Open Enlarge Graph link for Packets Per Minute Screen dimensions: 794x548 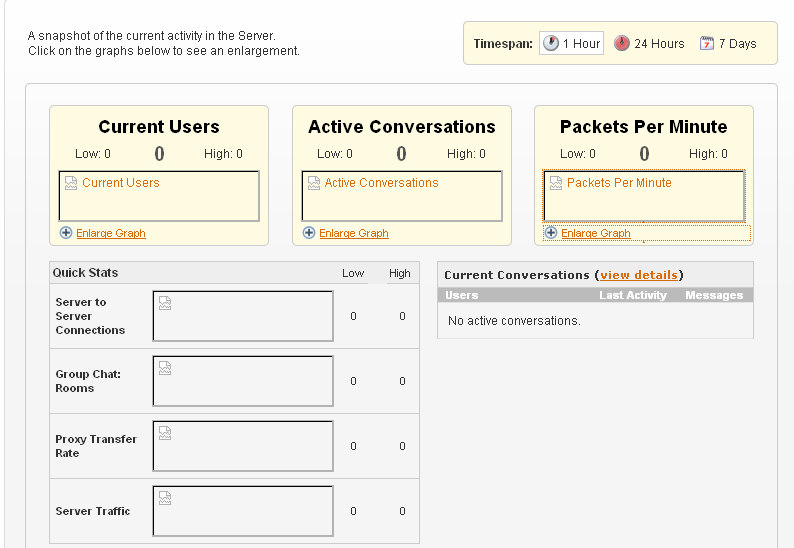[596, 233]
